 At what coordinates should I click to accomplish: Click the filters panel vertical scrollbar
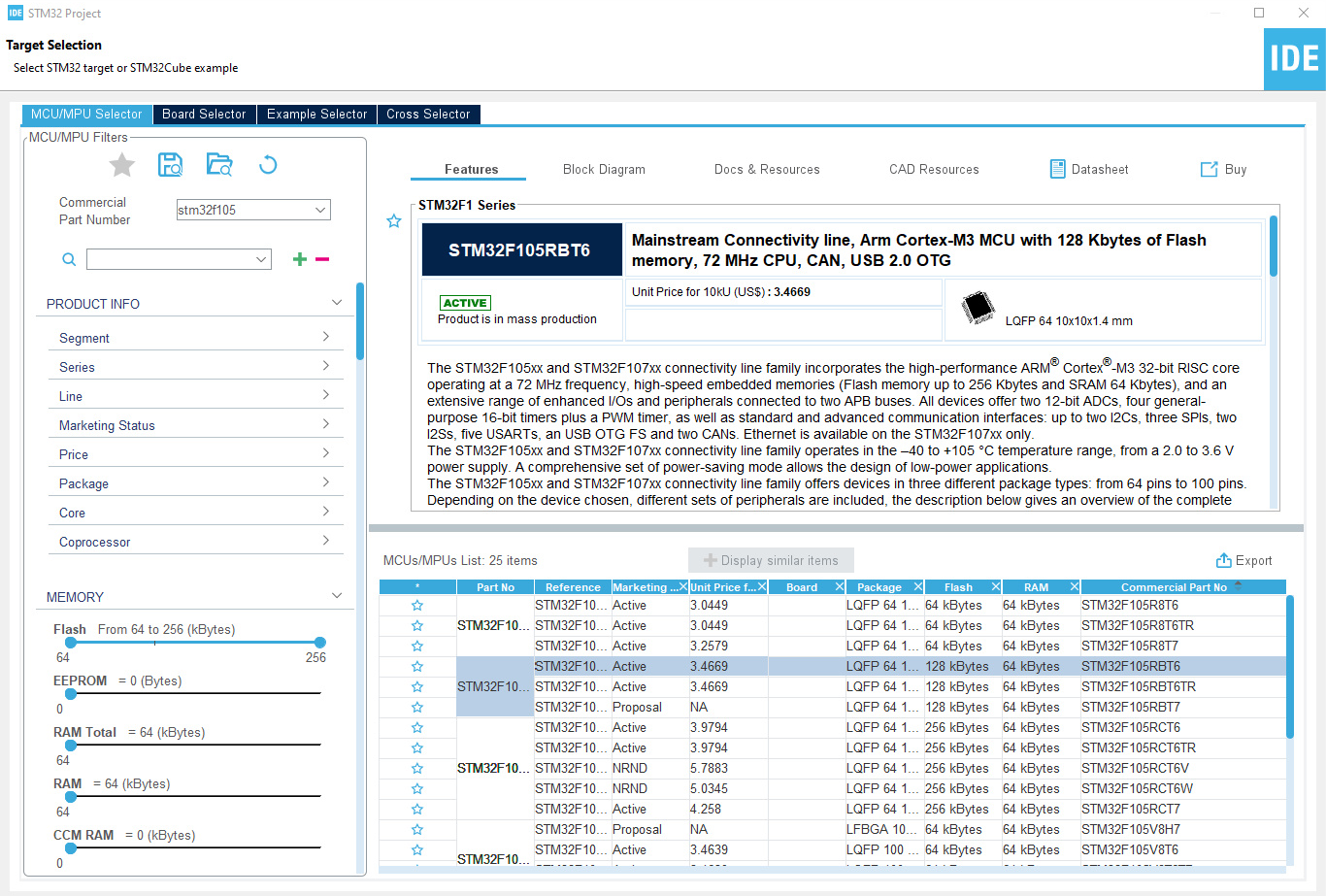360,321
